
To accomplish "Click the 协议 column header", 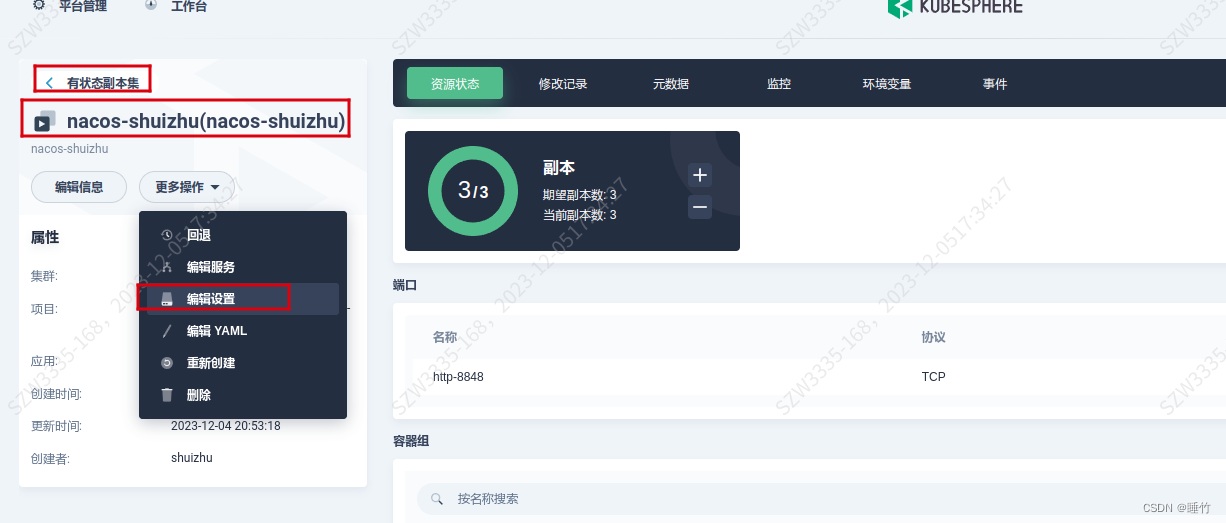I will tap(933, 337).
